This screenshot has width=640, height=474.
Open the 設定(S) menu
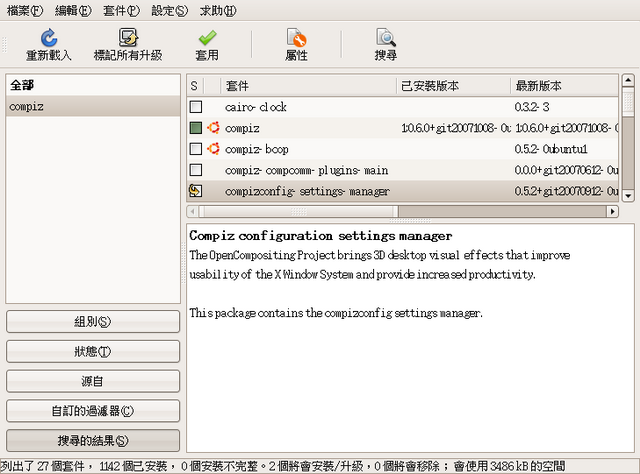pyautogui.click(x=169, y=11)
